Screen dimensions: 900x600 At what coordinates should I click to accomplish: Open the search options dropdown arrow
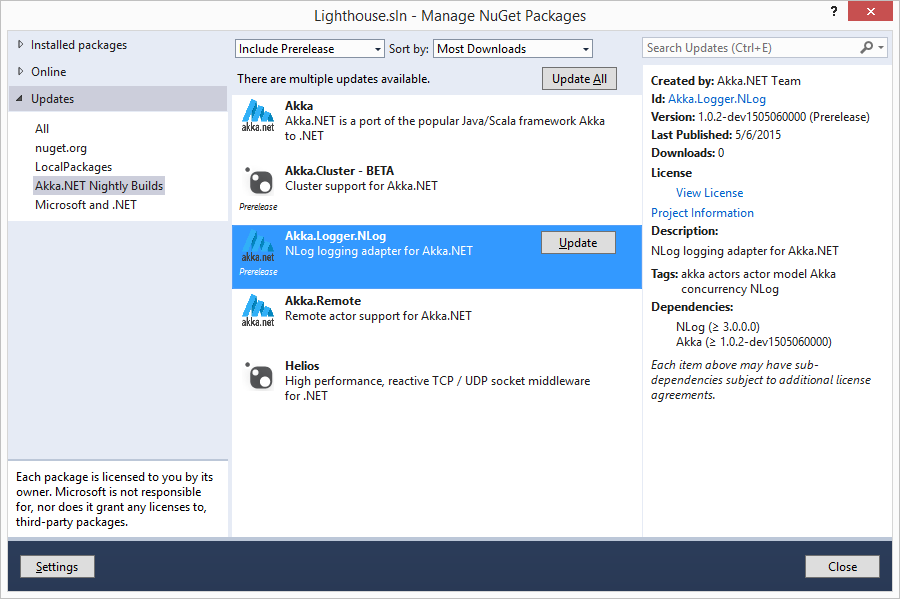click(x=881, y=48)
